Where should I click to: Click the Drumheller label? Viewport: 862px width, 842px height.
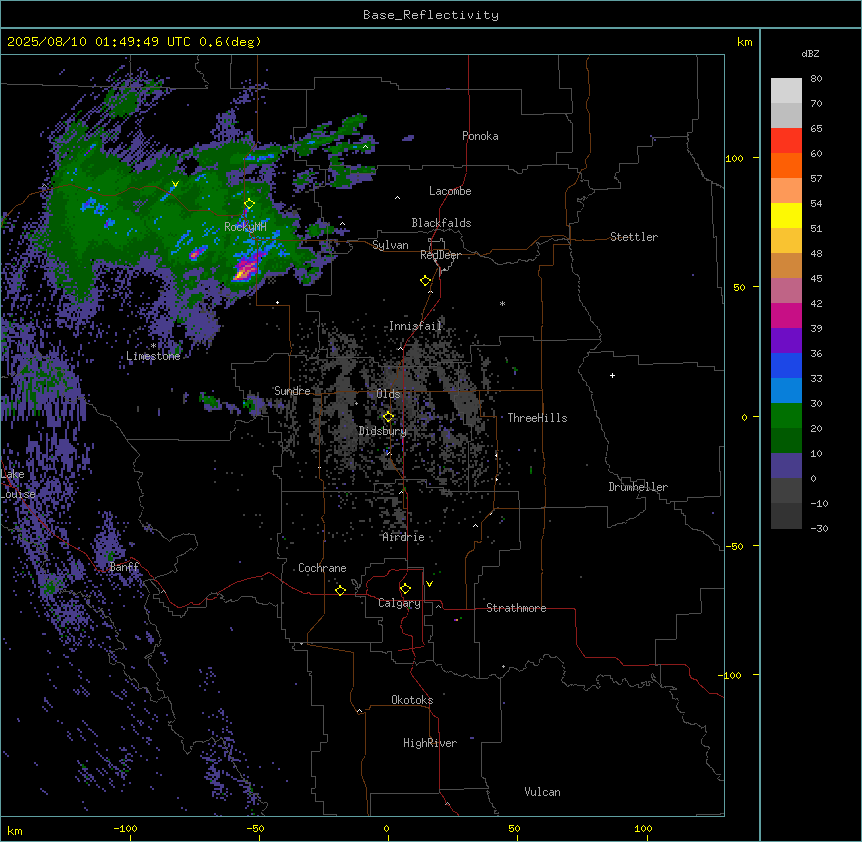(638, 487)
